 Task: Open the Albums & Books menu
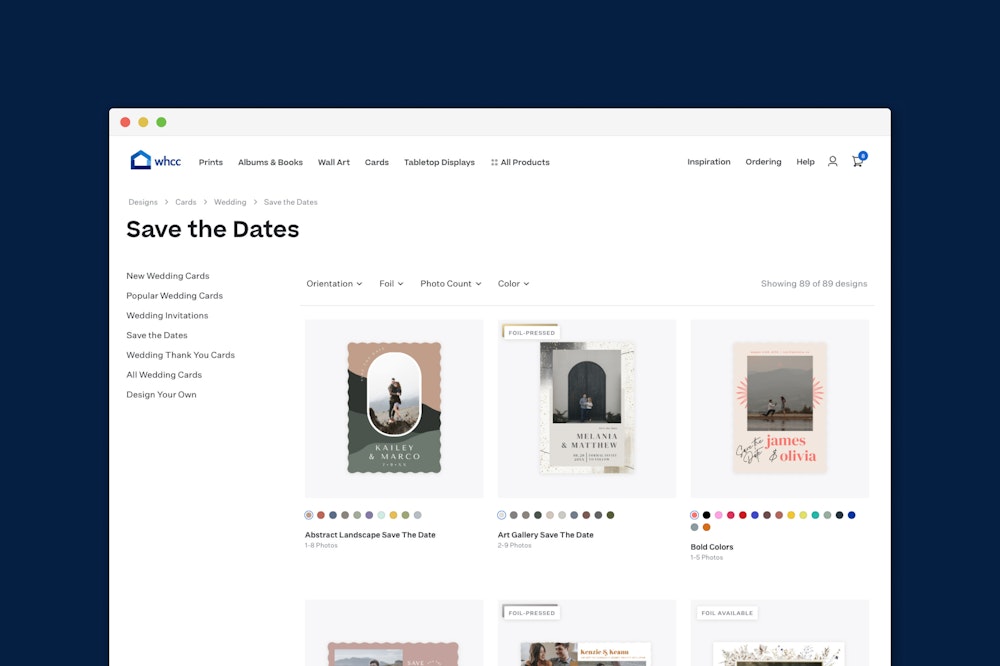(270, 162)
